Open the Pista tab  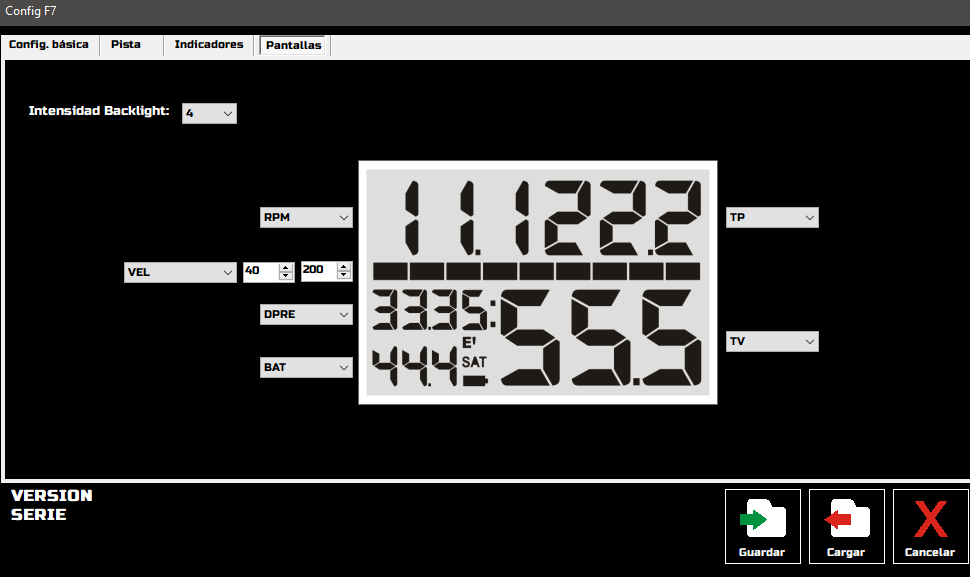tap(126, 45)
